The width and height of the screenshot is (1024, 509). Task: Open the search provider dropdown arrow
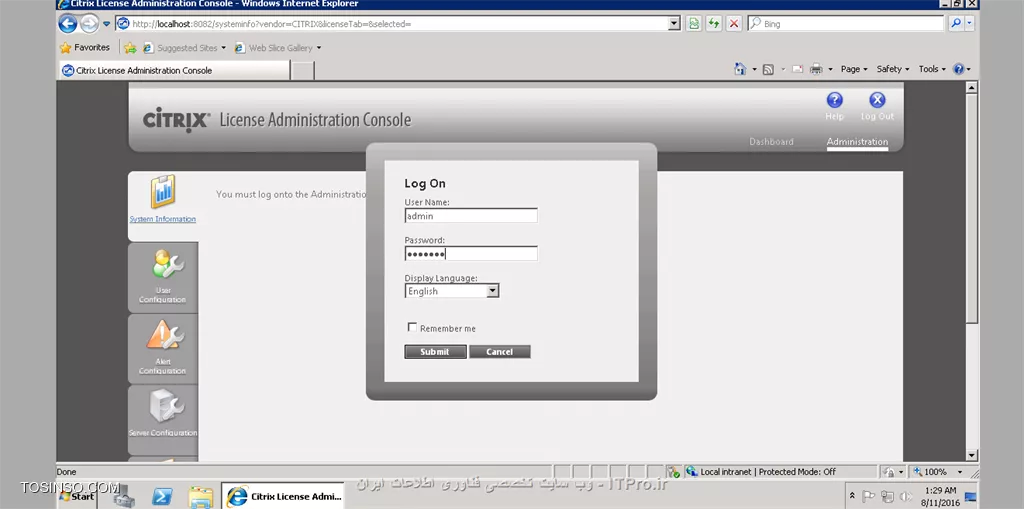(969, 24)
